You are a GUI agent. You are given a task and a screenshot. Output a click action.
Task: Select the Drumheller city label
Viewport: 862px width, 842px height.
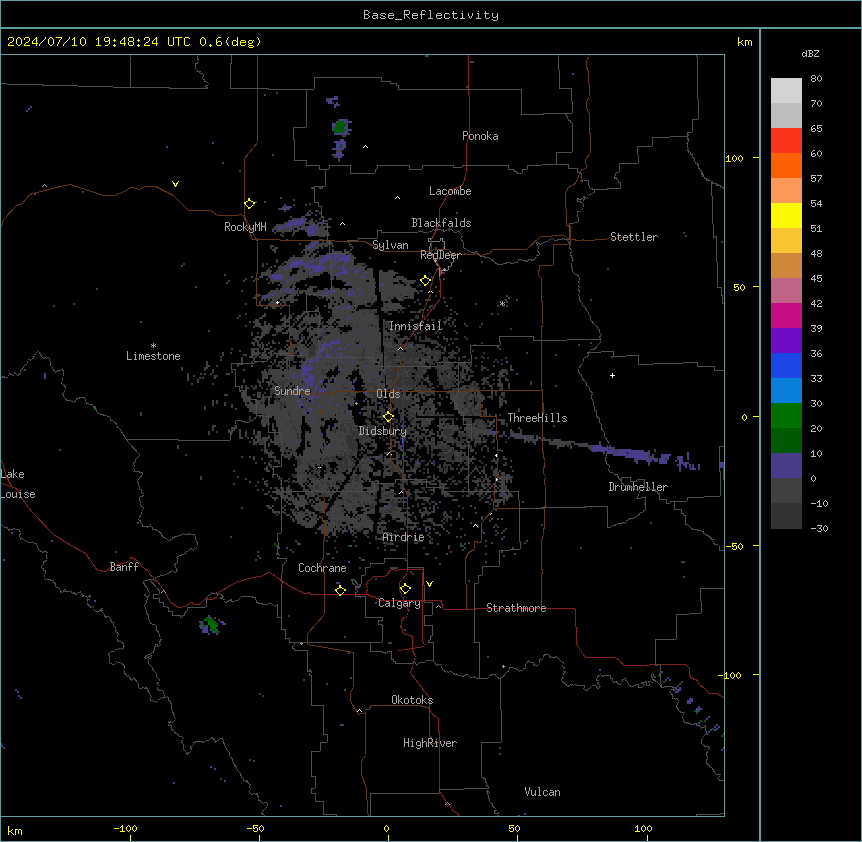tap(638, 487)
